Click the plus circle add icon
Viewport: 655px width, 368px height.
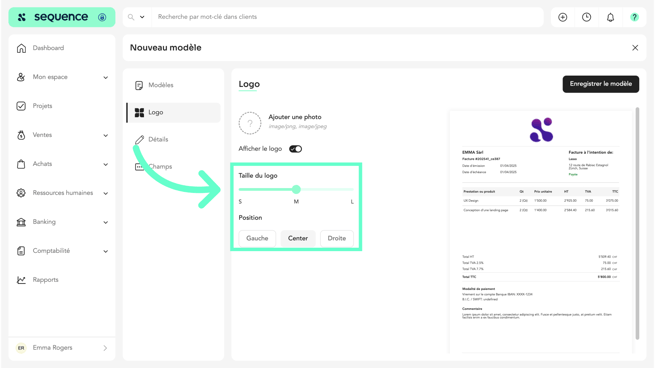[563, 17]
